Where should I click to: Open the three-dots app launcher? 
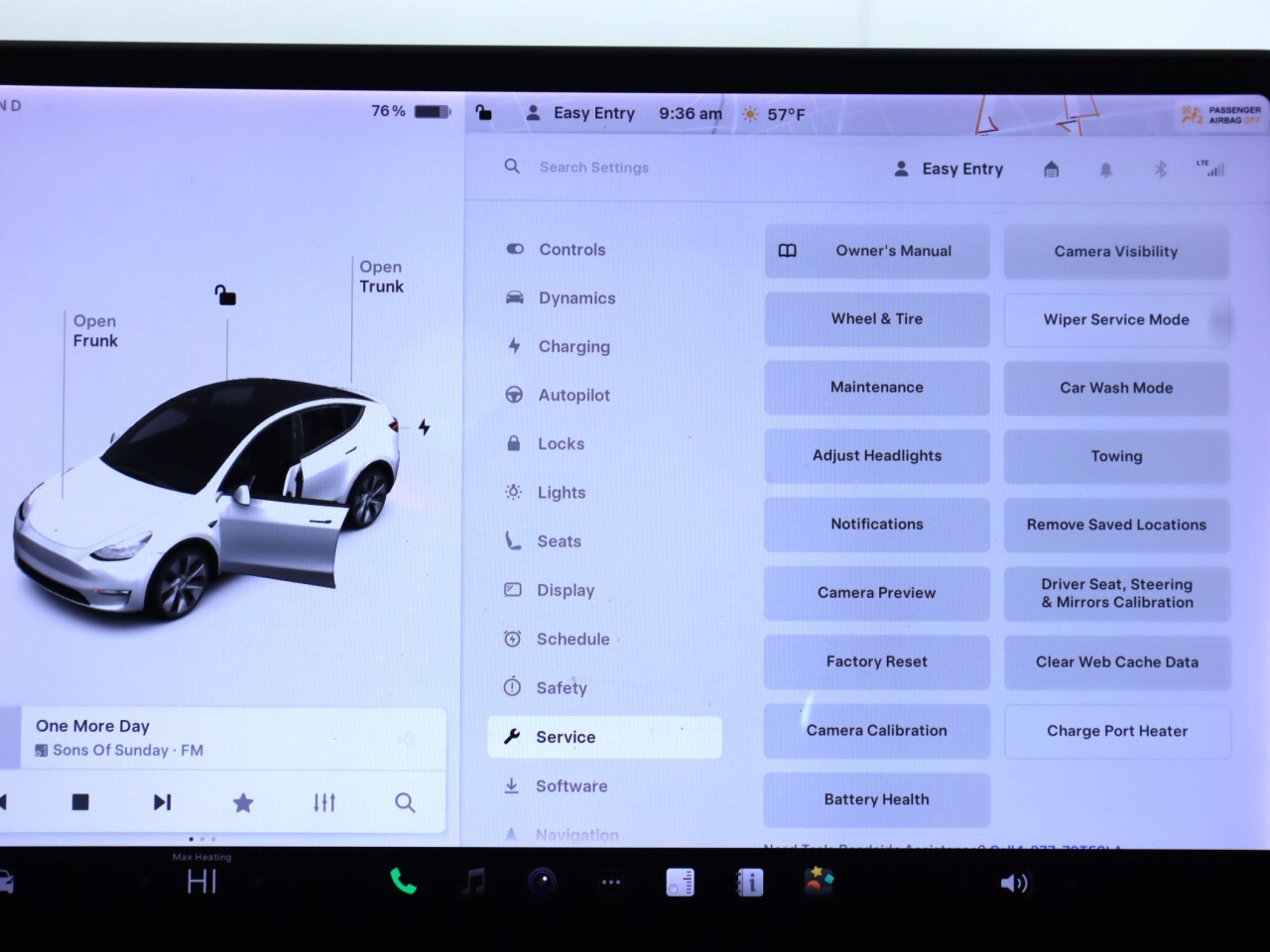click(611, 882)
